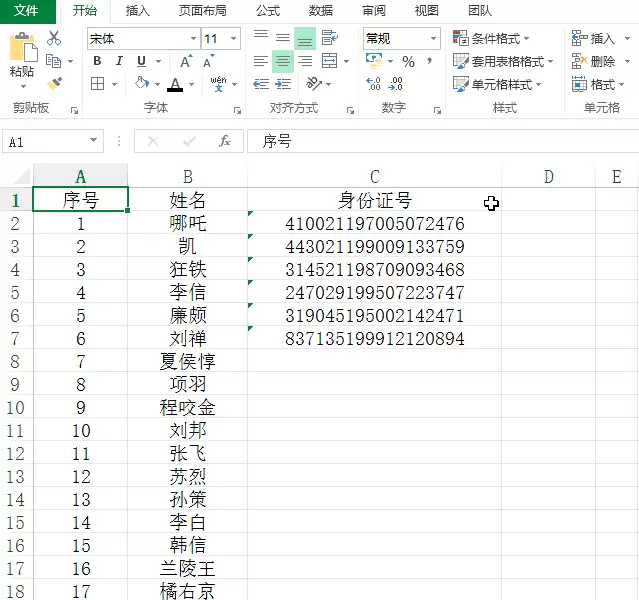Align text right
This screenshot has height=600, width=639.
click(305, 61)
